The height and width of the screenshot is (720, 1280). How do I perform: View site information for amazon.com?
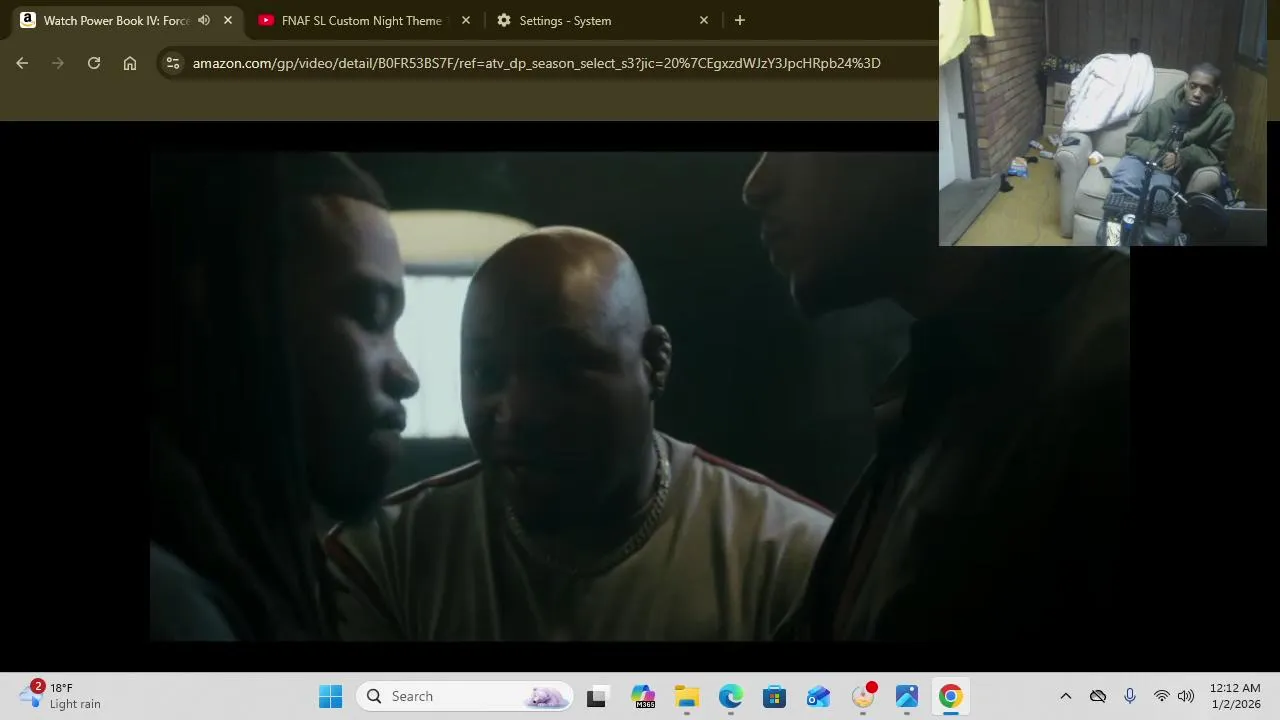pos(173,63)
